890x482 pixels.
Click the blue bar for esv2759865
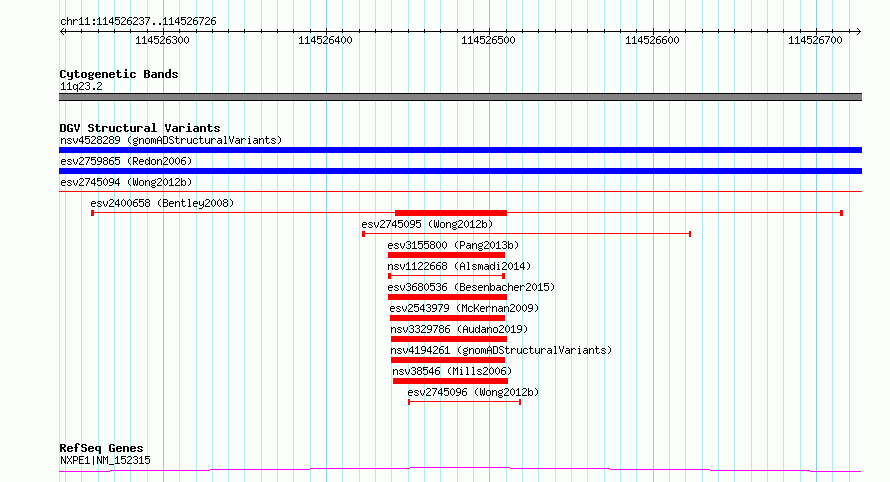(x=460, y=171)
